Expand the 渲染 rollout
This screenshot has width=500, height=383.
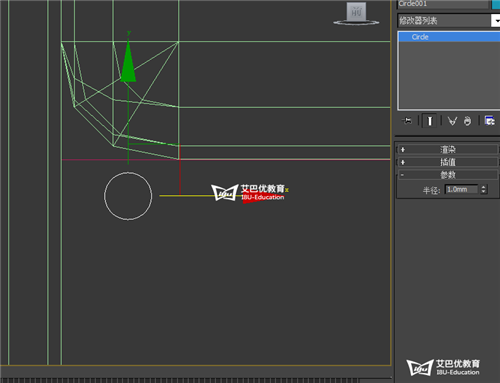click(447, 149)
